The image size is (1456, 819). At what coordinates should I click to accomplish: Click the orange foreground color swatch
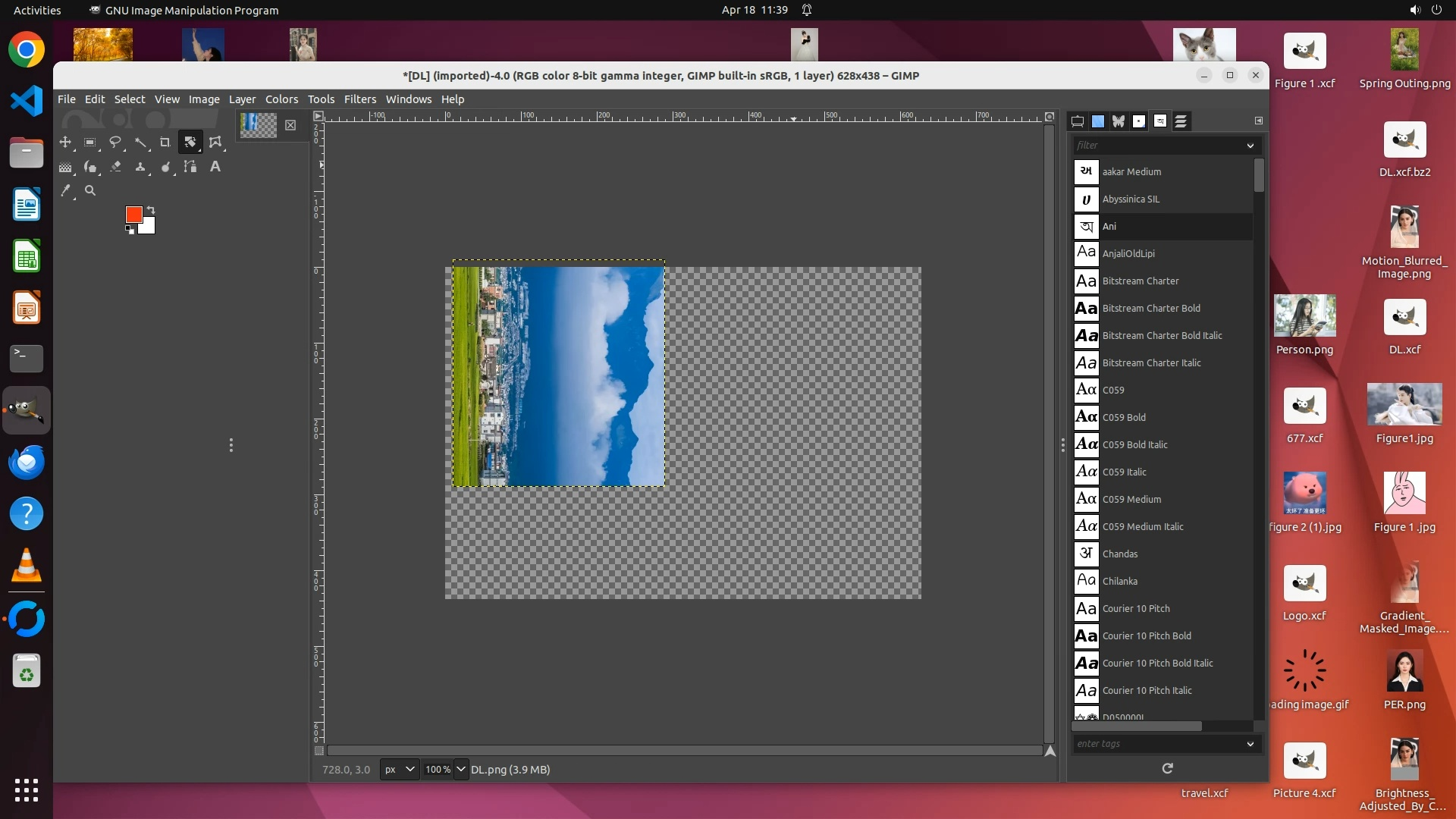point(133,215)
